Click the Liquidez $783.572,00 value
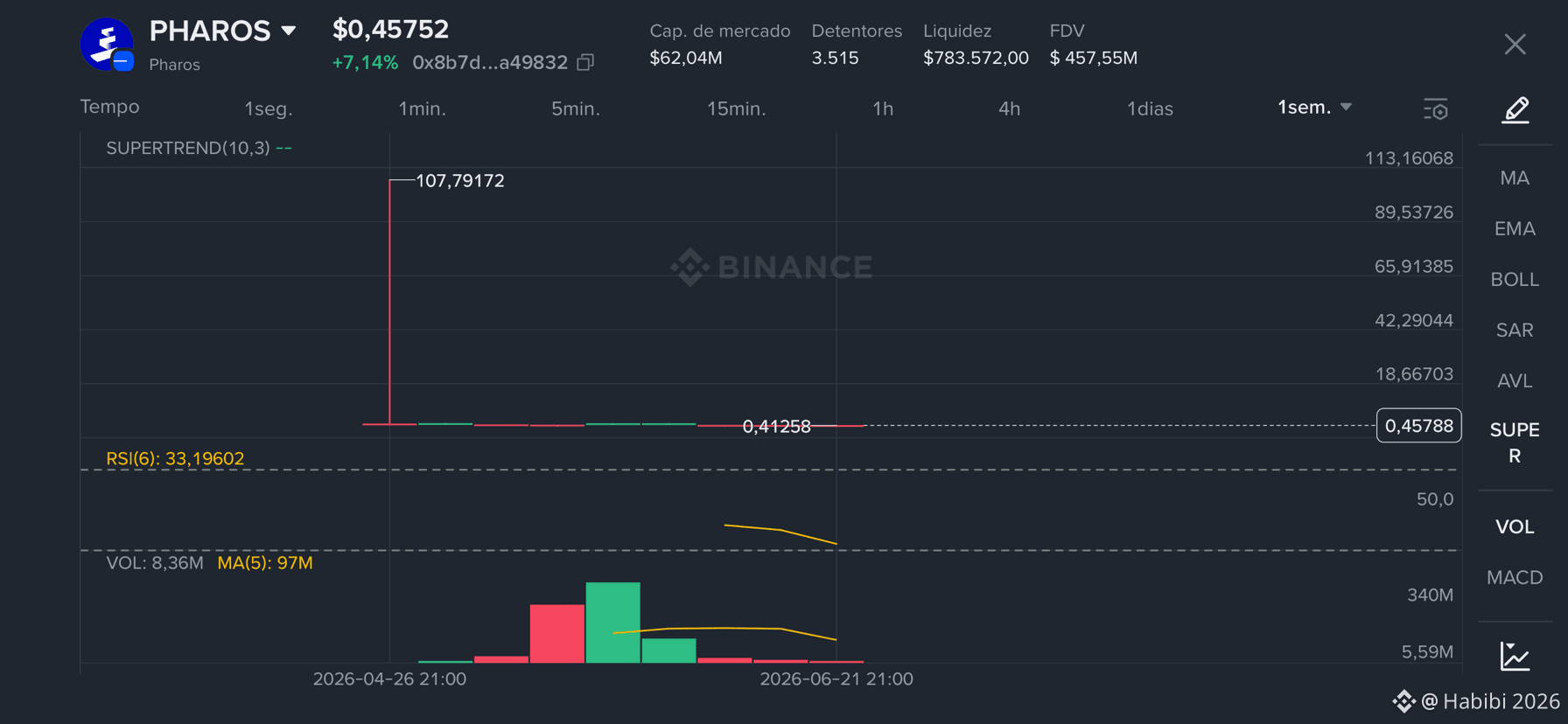 [x=976, y=59]
